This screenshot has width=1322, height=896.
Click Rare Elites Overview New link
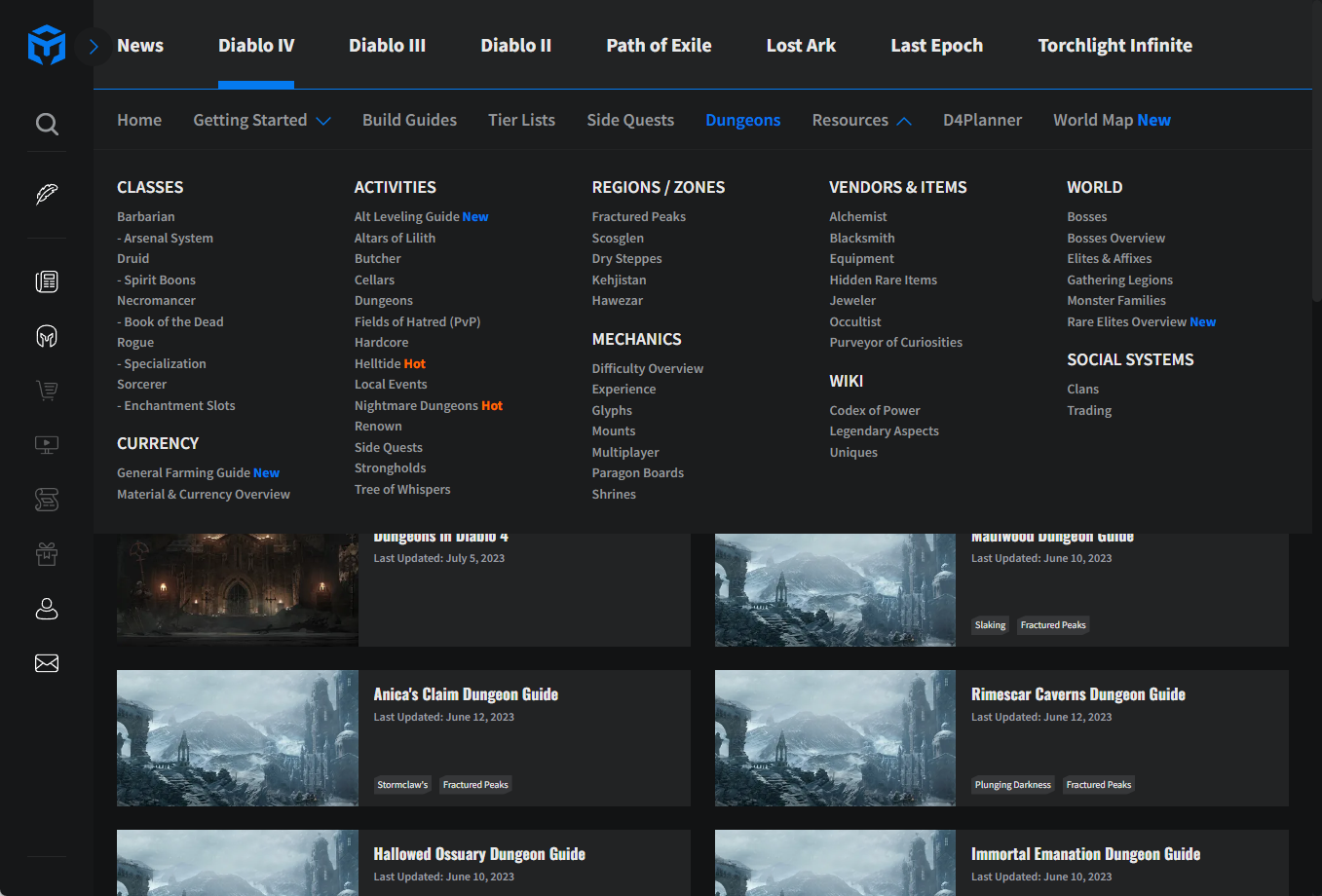coord(1142,321)
